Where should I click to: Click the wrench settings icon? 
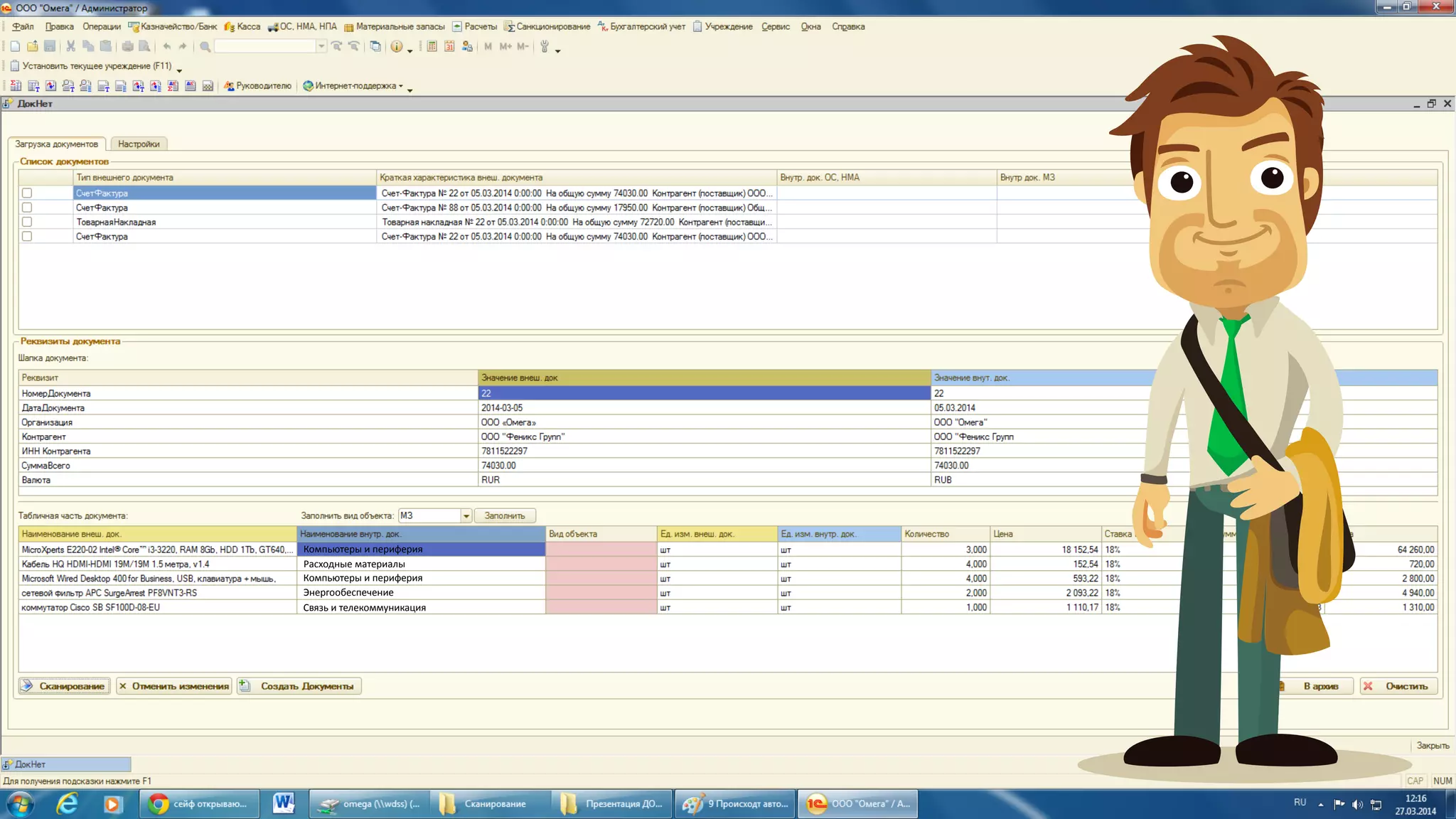[x=545, y=46]
